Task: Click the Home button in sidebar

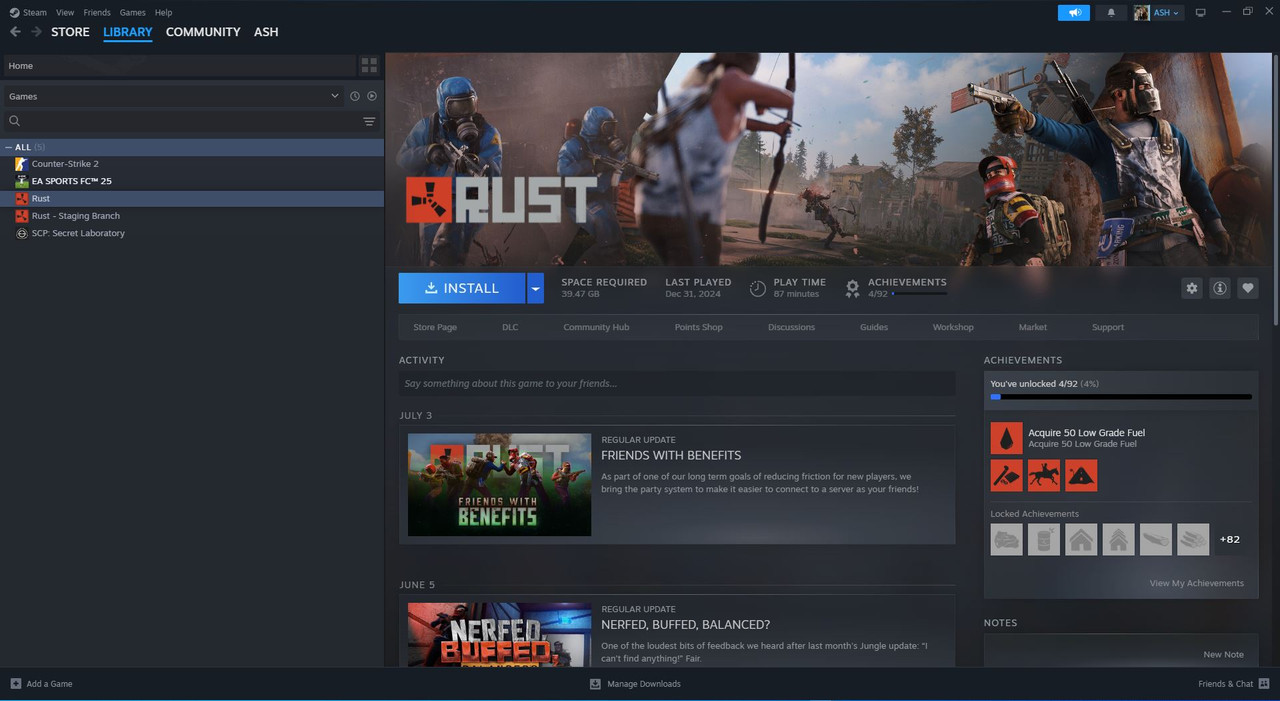Action: pos(178,66)
